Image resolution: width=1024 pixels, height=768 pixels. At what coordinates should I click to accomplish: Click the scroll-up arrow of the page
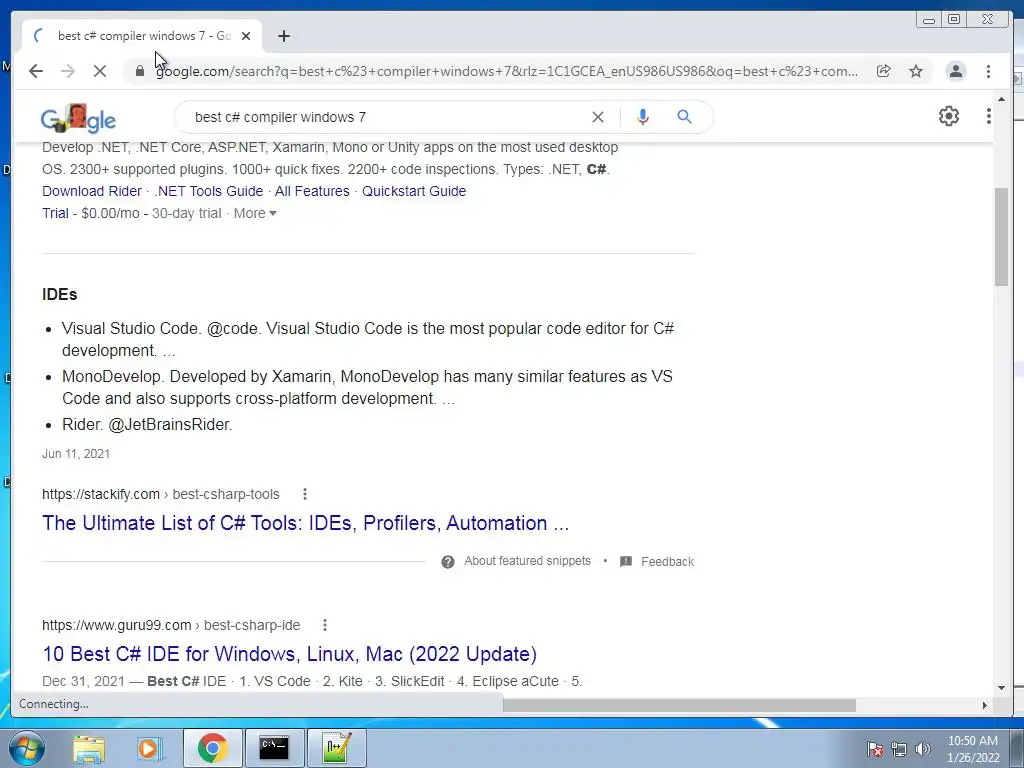(x=1002, y=100)
